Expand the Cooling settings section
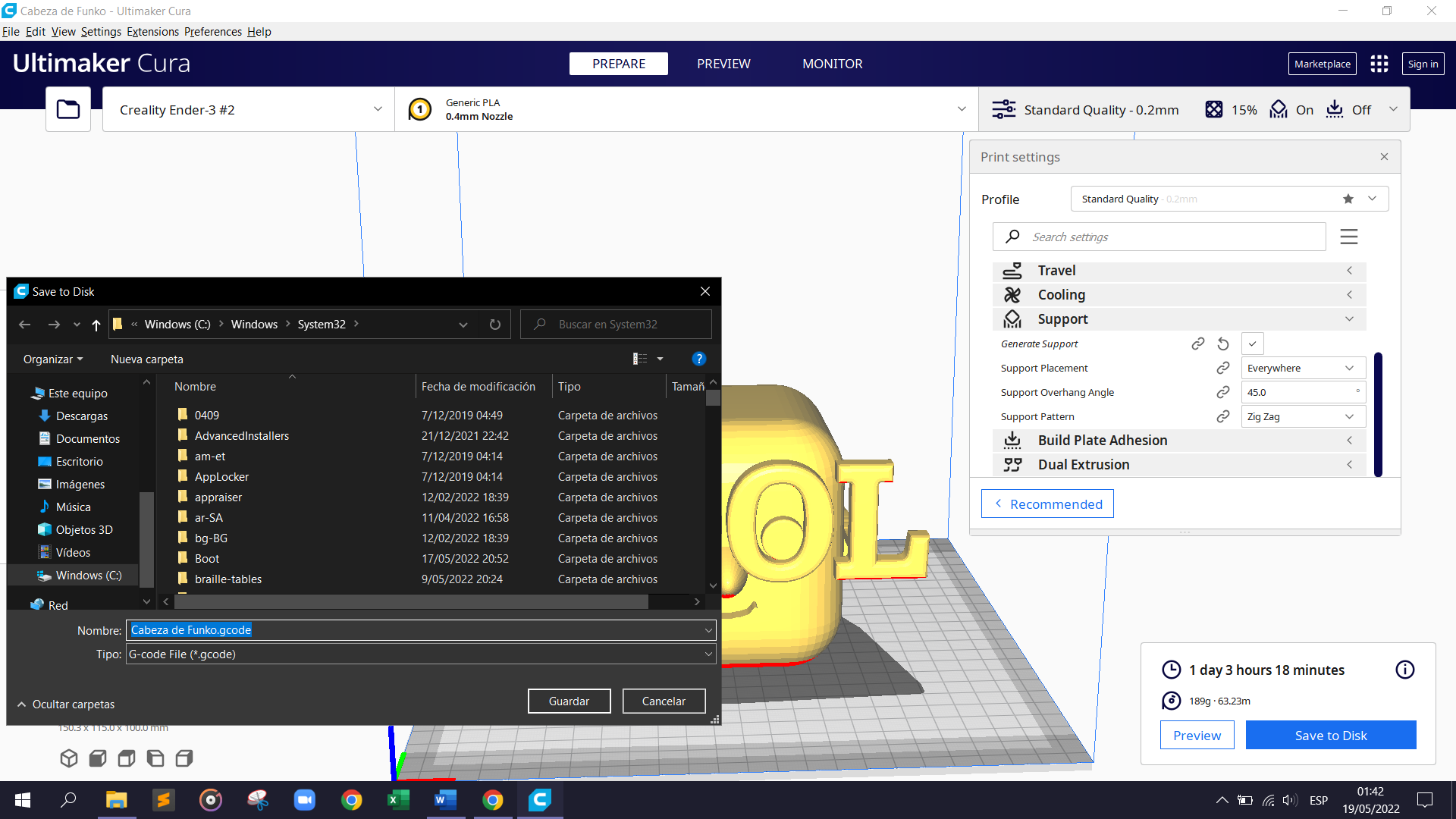Image resolution: width=1456 pixels, height=819 pixels. click(1179, 295)
